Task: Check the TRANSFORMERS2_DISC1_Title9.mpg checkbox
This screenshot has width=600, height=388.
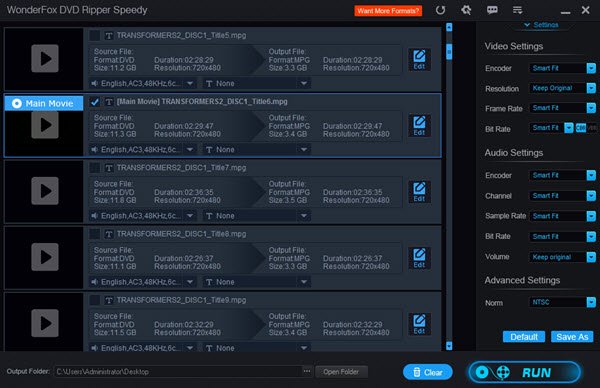Action: tap(95, 300)
